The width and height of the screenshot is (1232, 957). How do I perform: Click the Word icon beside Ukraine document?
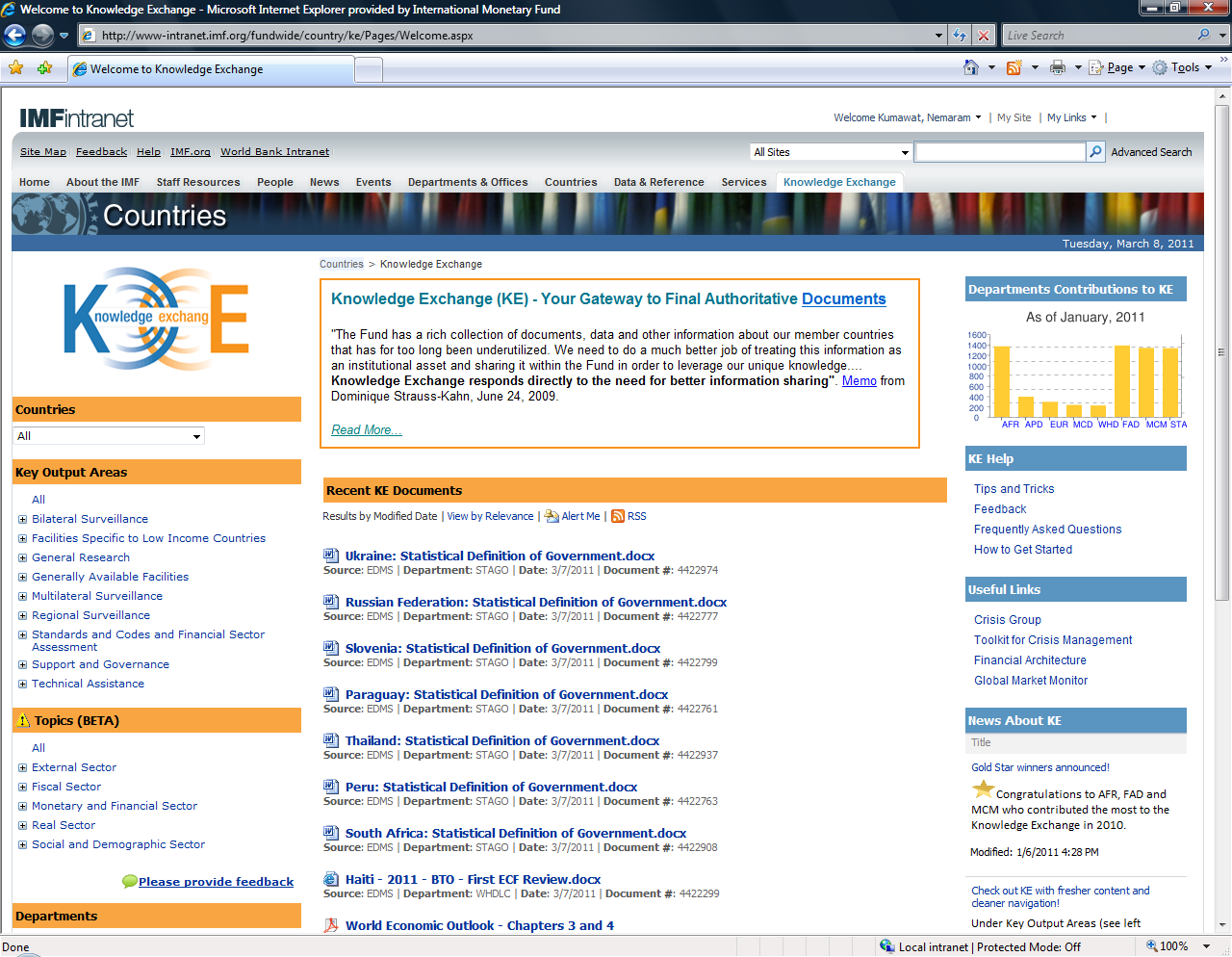pos(330,556)
